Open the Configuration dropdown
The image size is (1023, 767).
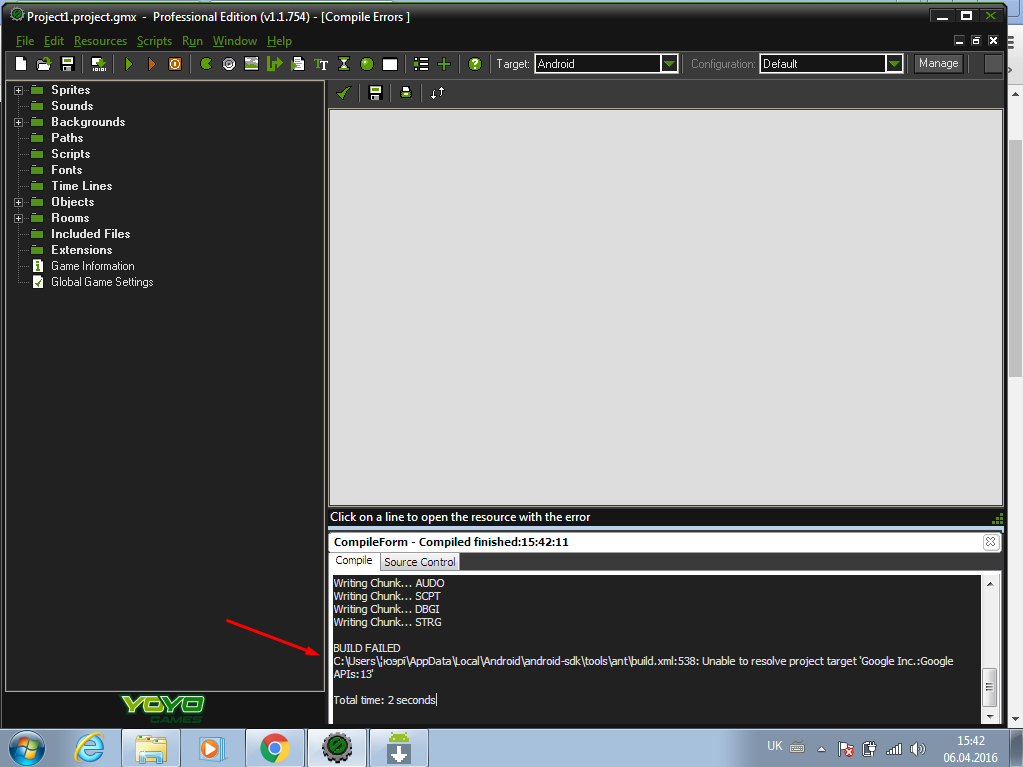(x=894, y=64)
